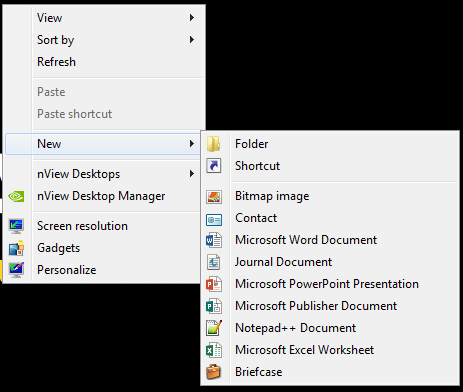This screenshot has height=392, width=463.
Task: Create a new Contact
Action: pyautogui.click(x=330, y=218)
